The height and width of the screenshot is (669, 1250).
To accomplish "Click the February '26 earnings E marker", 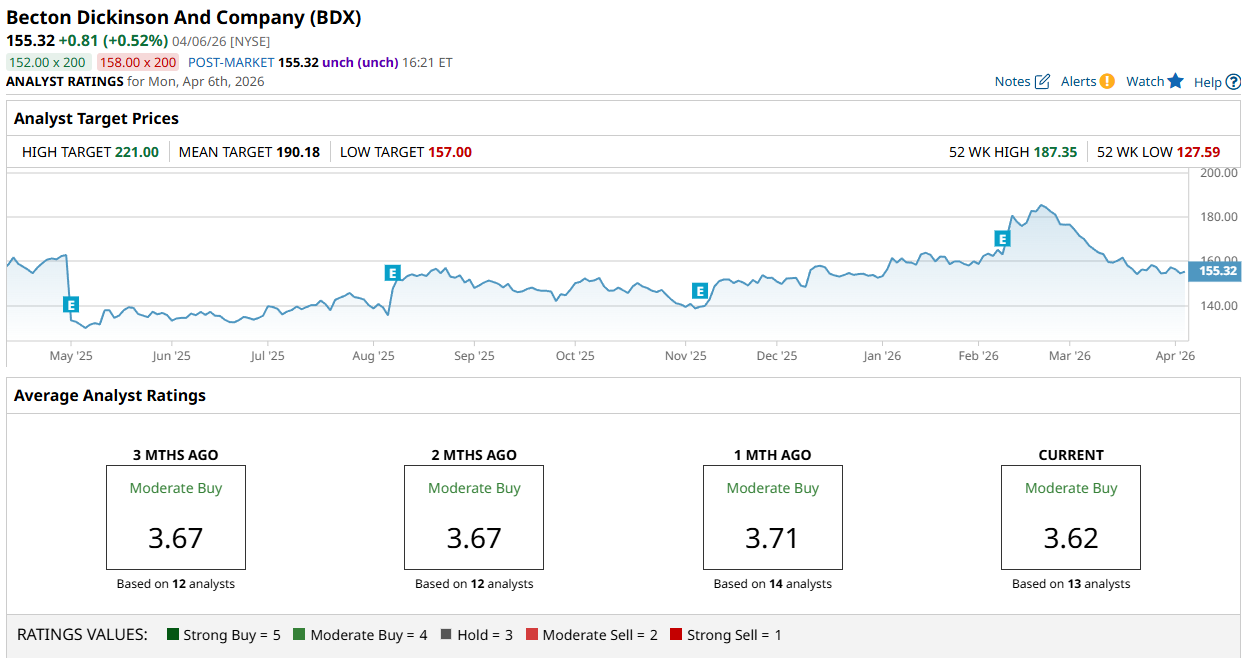I will click(1002, 238).
